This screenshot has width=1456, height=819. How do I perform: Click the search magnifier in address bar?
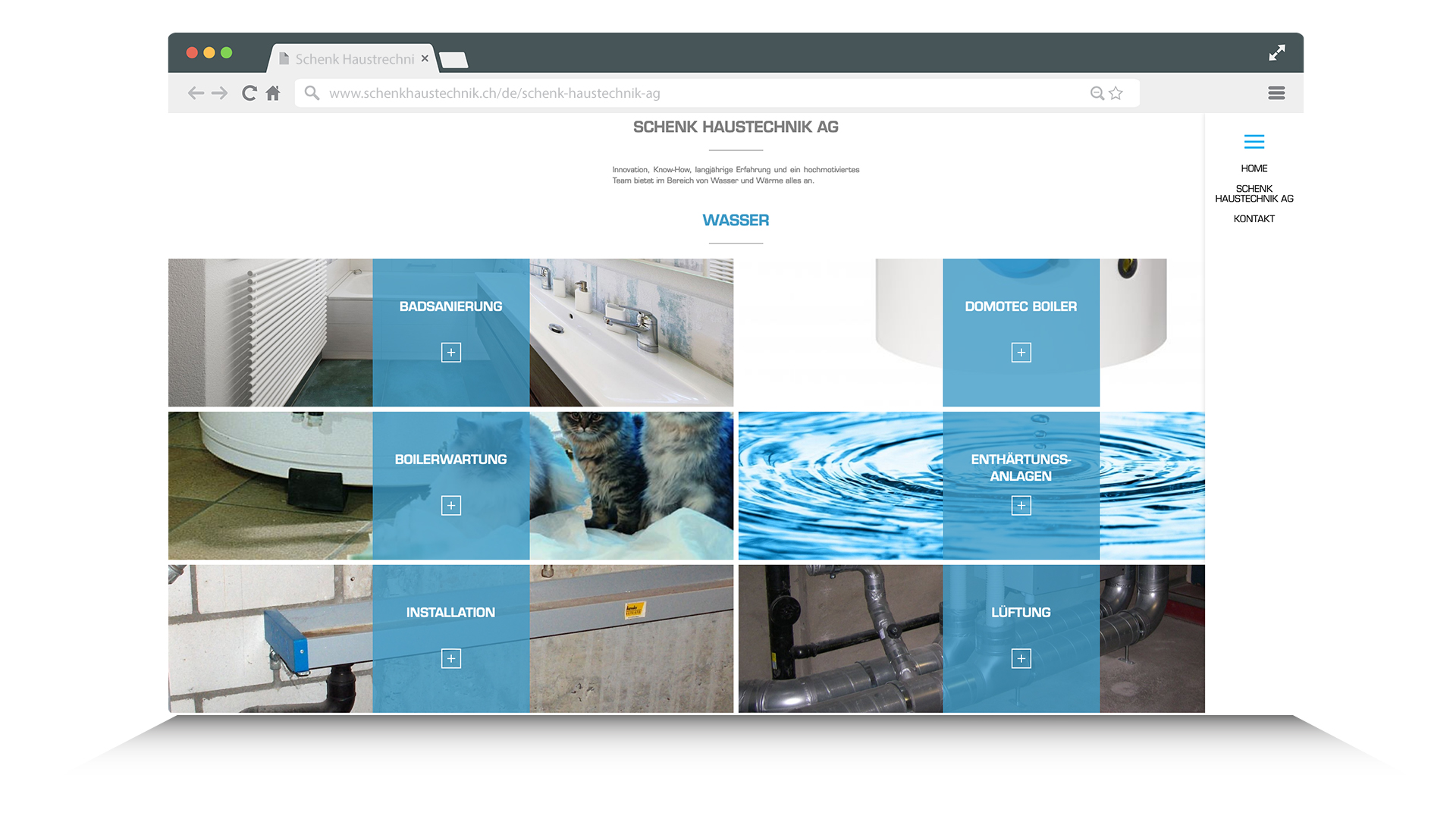pos(312,93)
